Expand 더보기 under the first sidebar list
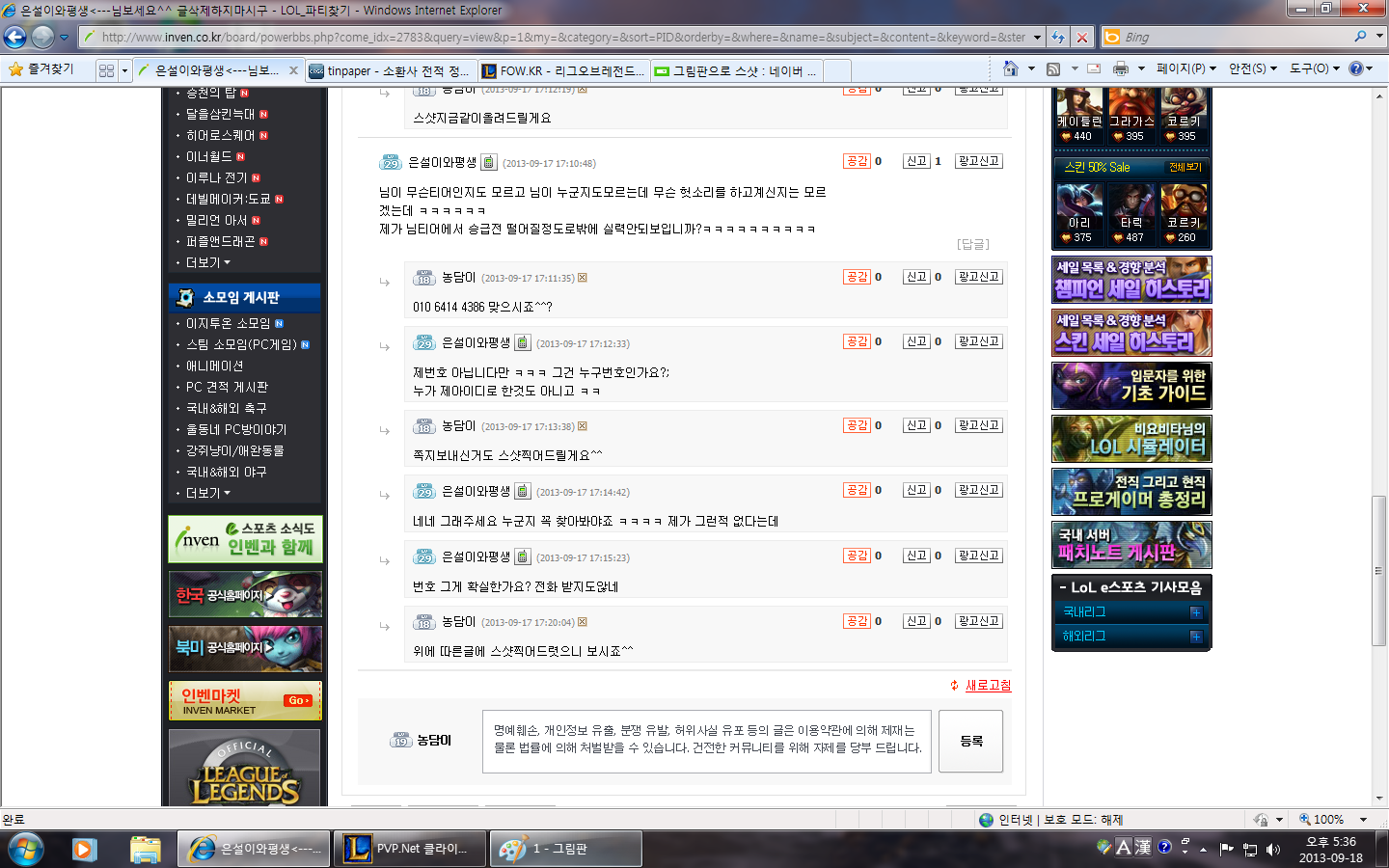 point(207,262)
